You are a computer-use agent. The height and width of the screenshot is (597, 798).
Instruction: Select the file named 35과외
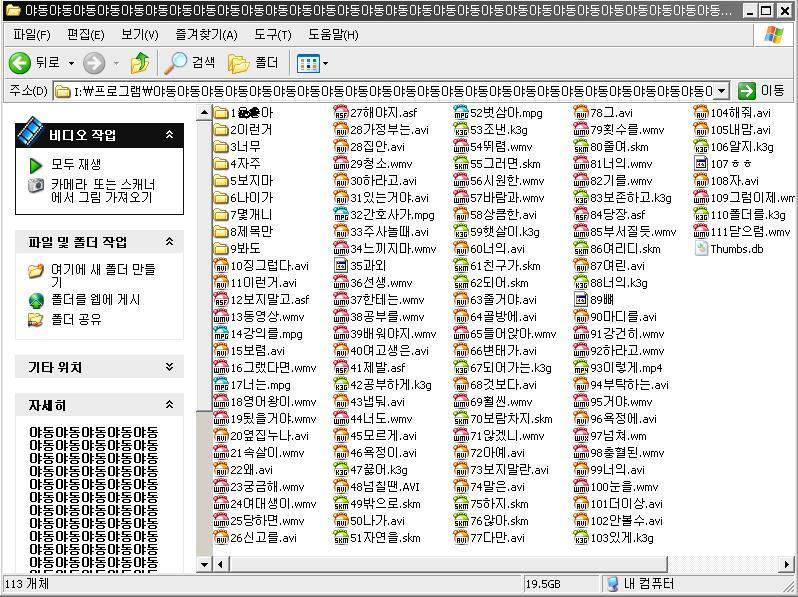click(367, 266)
